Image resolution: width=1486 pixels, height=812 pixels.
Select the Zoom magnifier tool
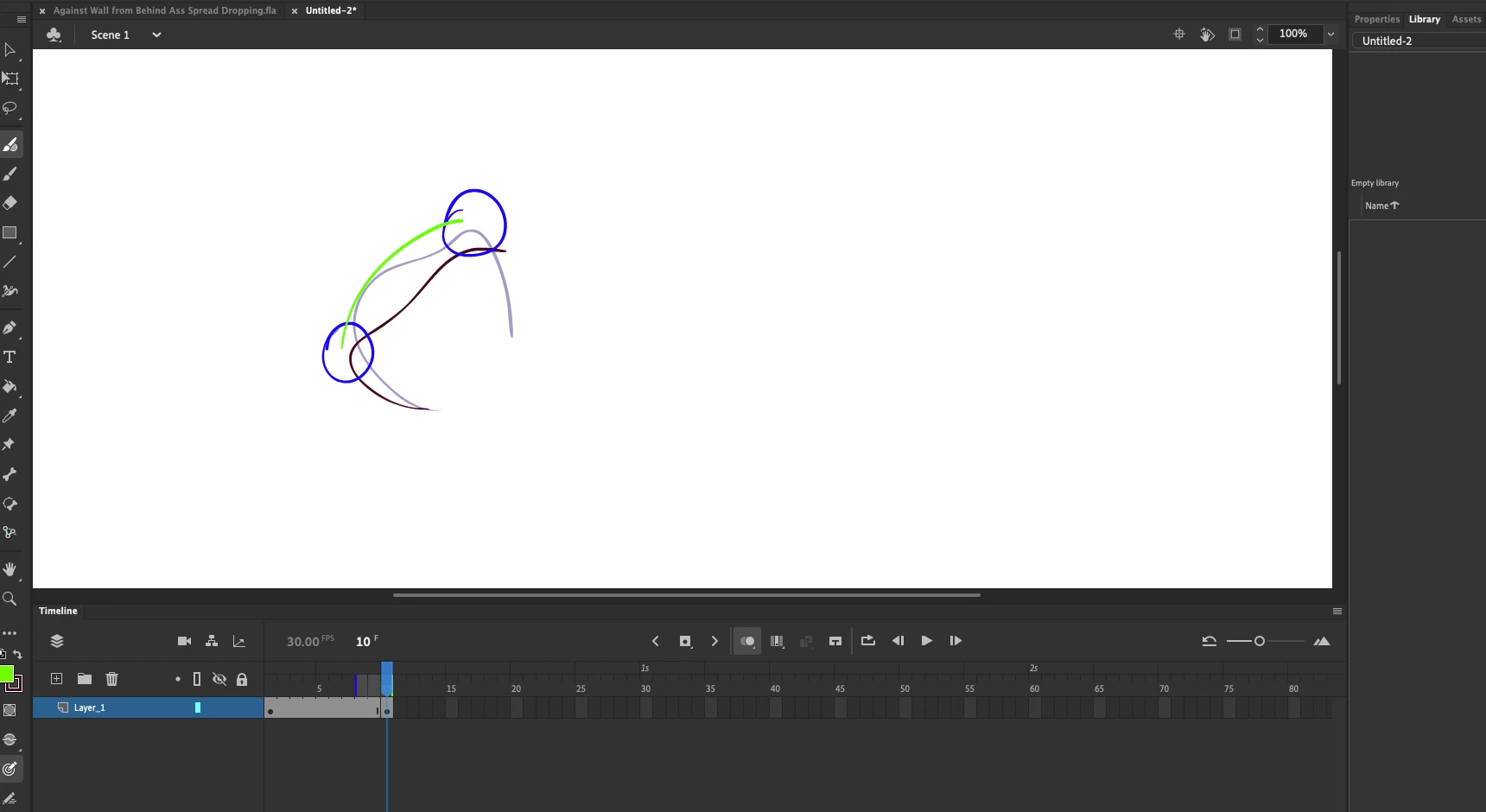click(x=10, y=599)
